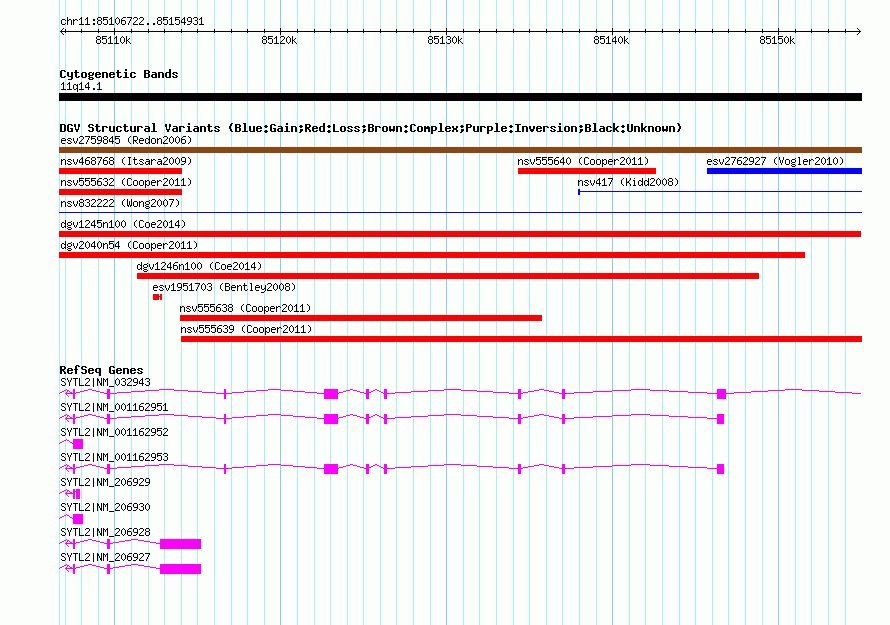The image size is (890, 625).
Task: Click the SYTL2|NM_206929 gene glyph
Action: (70, 494)
